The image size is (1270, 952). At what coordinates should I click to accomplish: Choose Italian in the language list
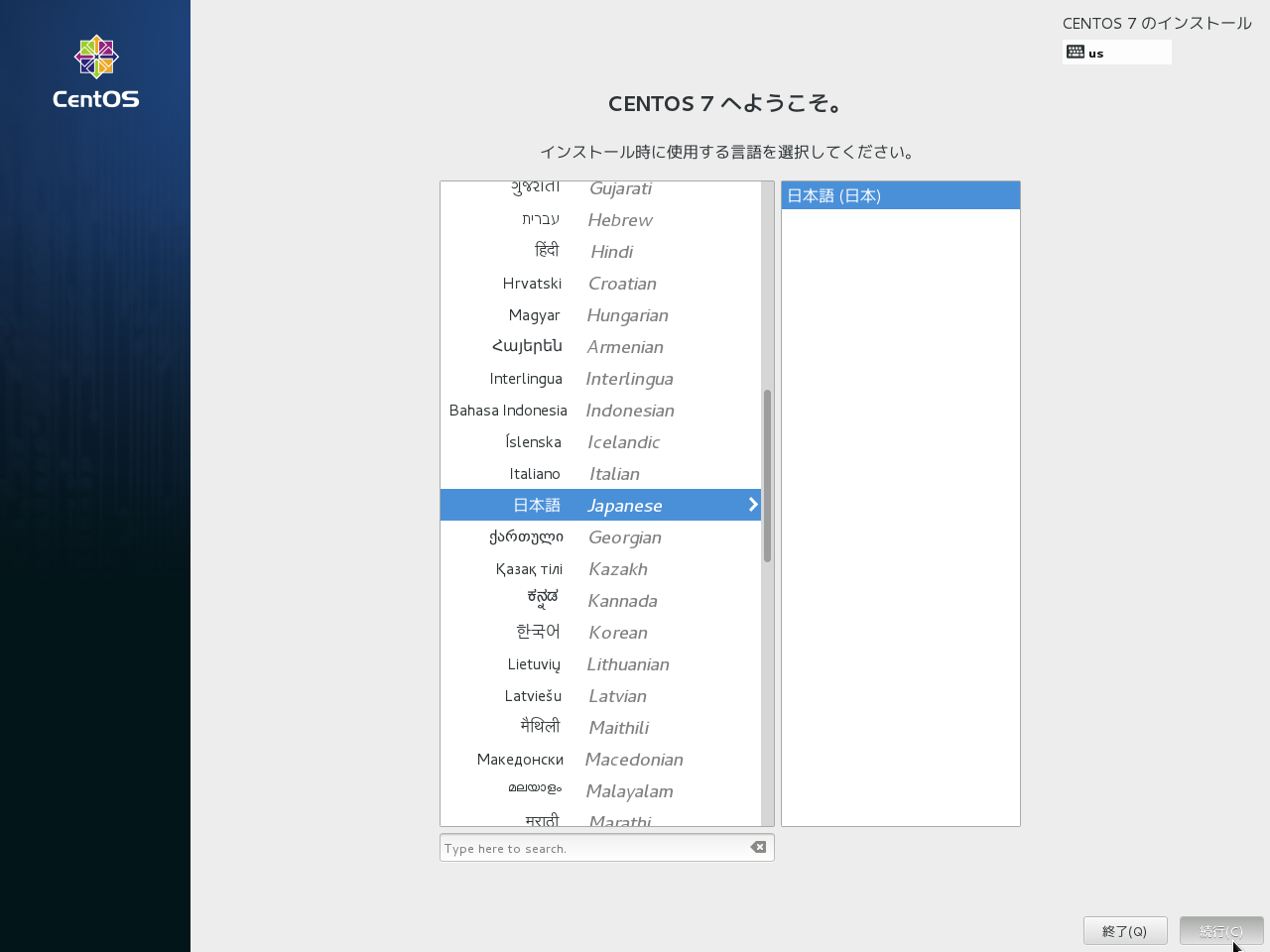[x=600, y=474]
